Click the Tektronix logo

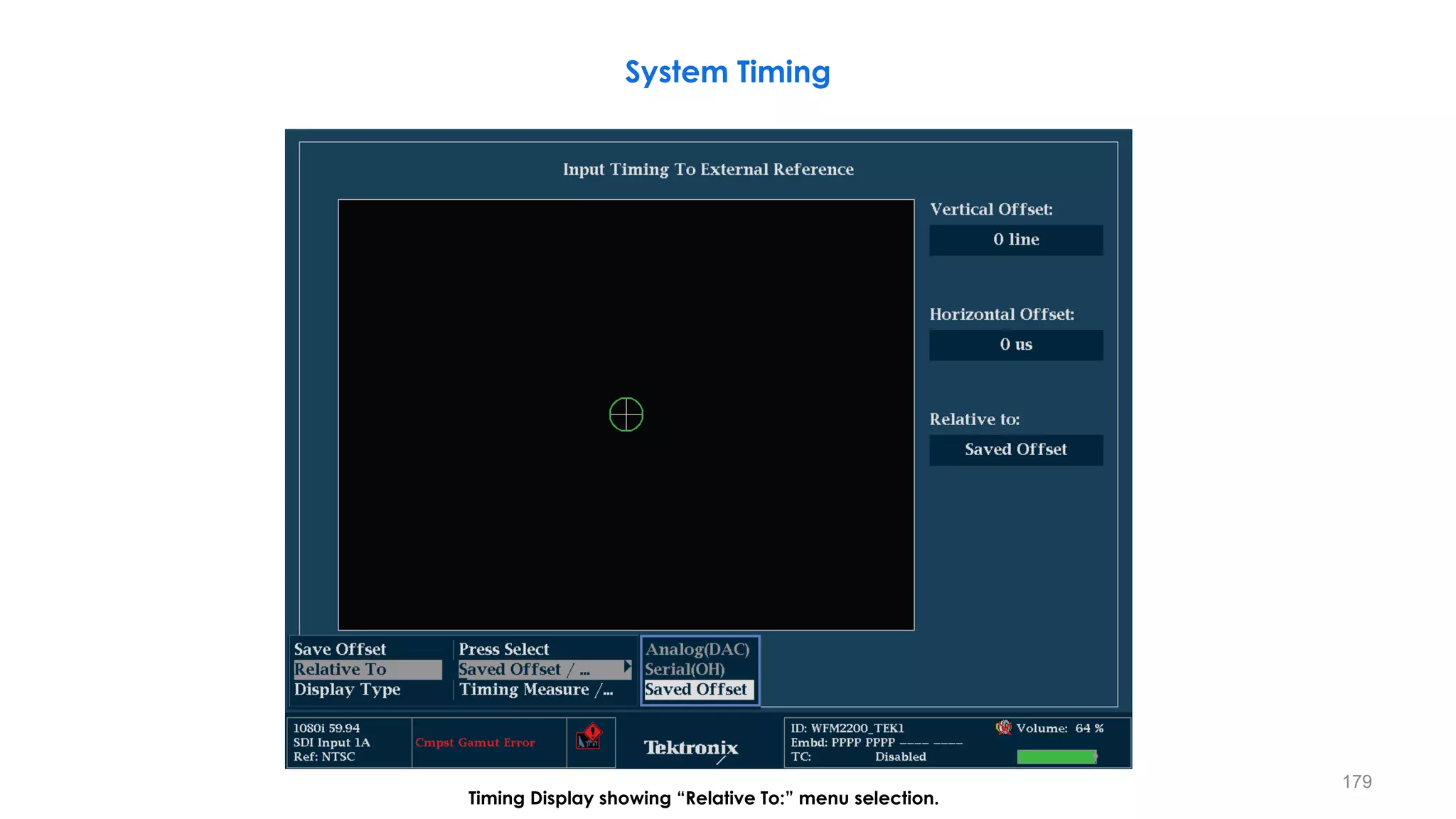pyautogui.click(x=691, y=749)
